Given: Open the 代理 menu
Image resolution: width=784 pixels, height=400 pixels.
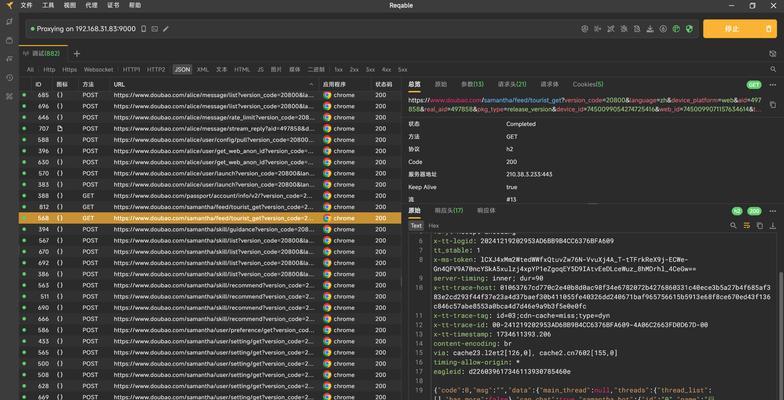Looking at the screenshot, I should (x=92, y=6).
